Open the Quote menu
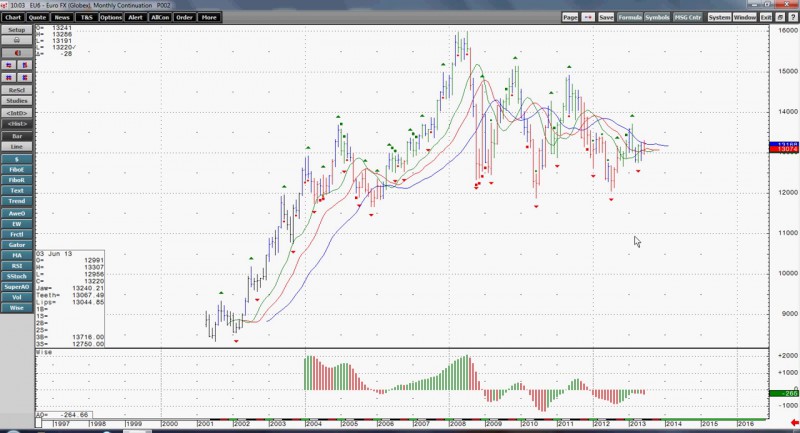The height and width of the screenshot is (433, 800). (x=37, y=17)
